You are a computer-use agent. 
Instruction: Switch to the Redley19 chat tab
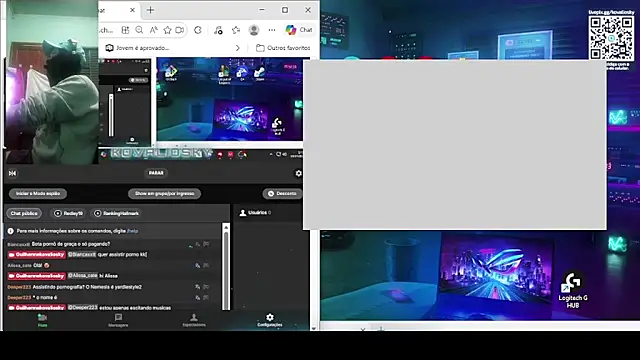click(x=69, y=213)
